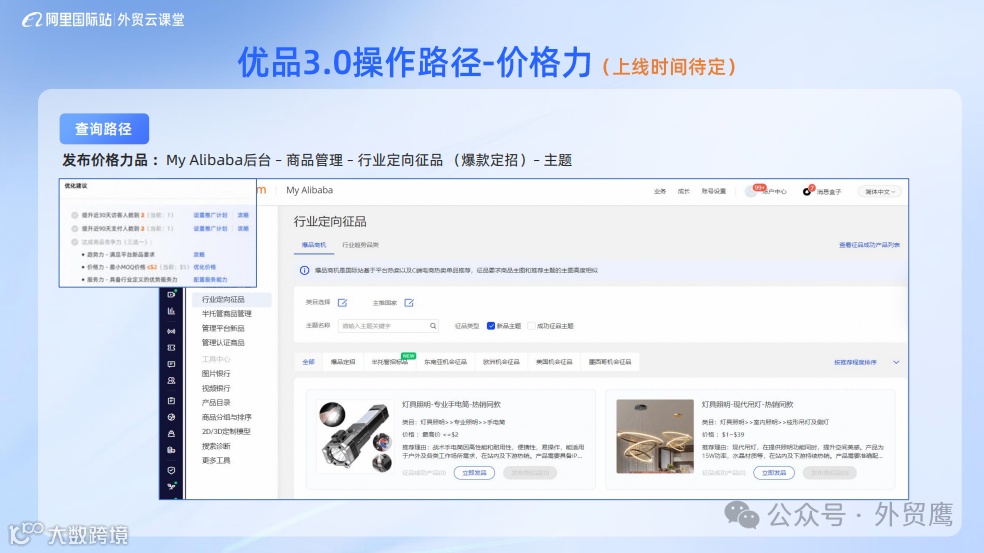
Task: Click the blue info icon in notice banner
Action: pos(304,271)
